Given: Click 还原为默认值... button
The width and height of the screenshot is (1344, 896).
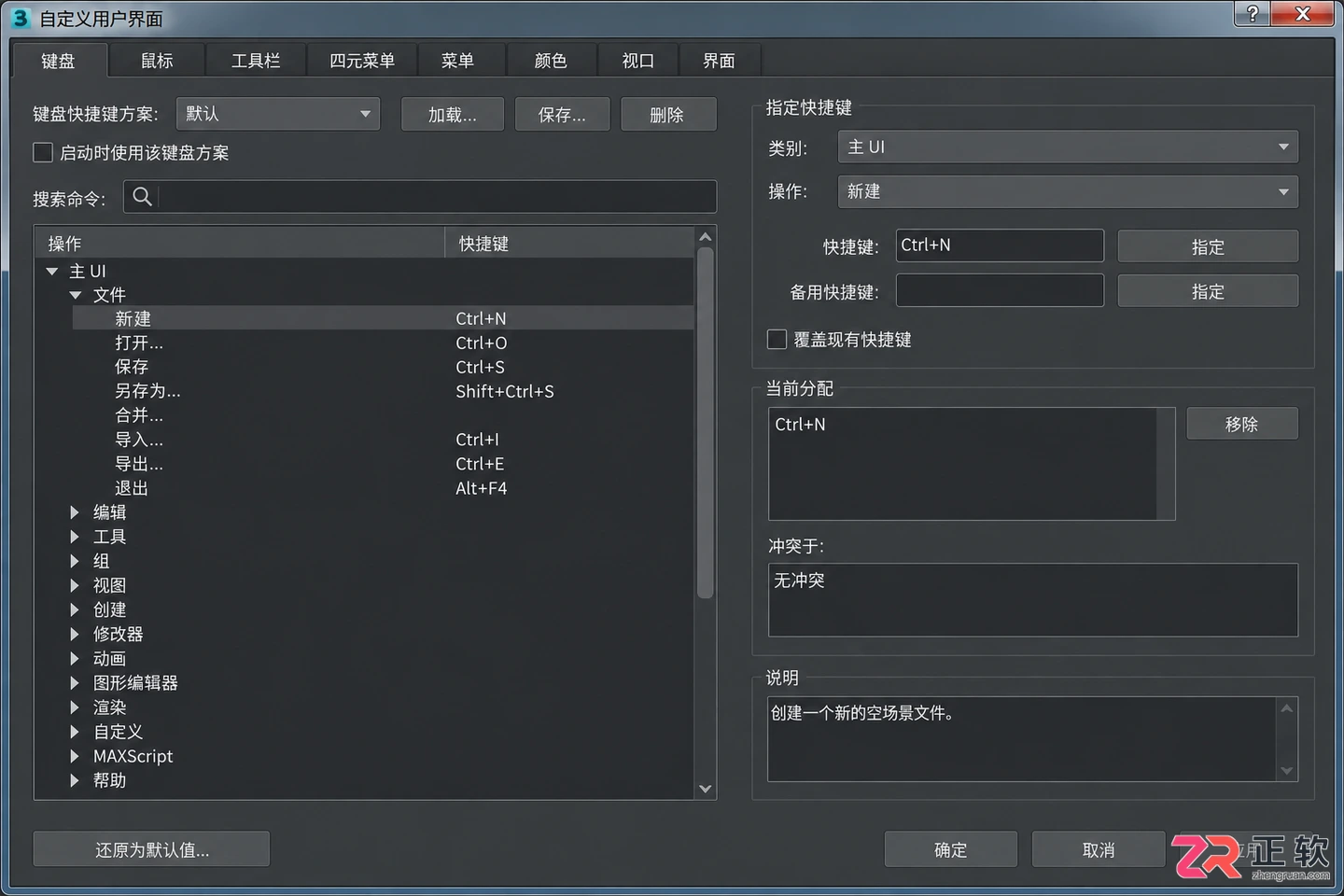Looking at the screenshot, I should pos(151,849).
